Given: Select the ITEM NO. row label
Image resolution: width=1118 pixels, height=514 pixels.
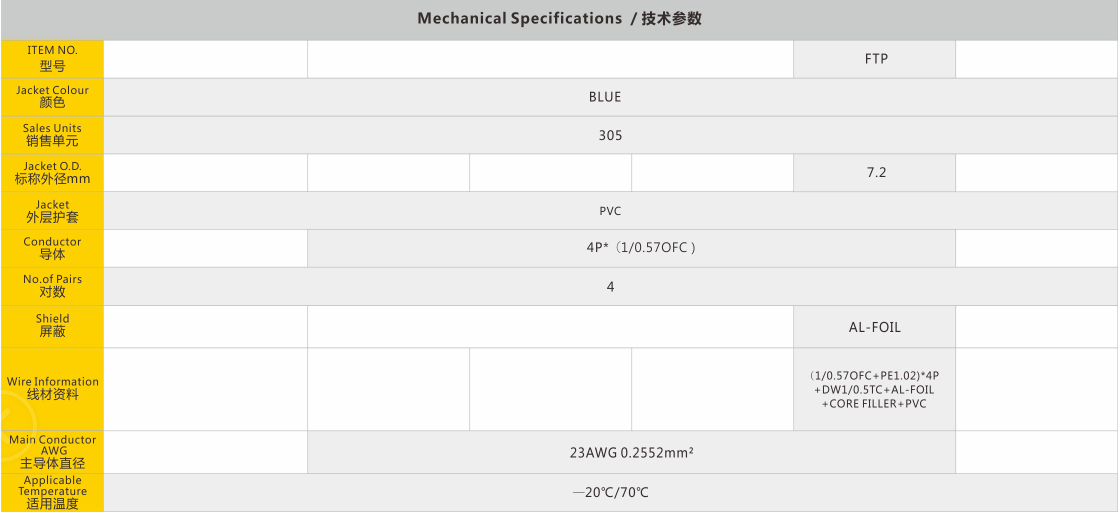Looking at the screenshot, I should point(52,58).
